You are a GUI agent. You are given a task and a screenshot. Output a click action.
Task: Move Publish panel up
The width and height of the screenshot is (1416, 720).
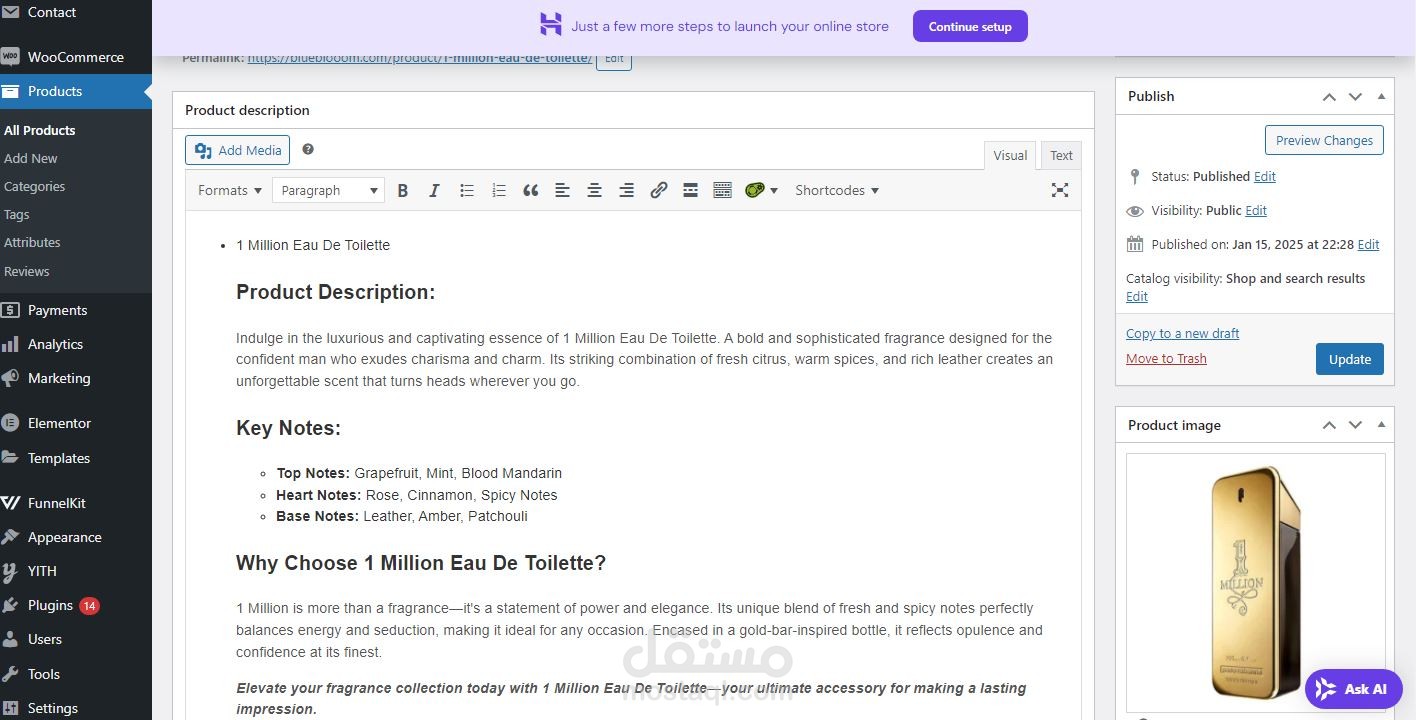click(1329, 96)
